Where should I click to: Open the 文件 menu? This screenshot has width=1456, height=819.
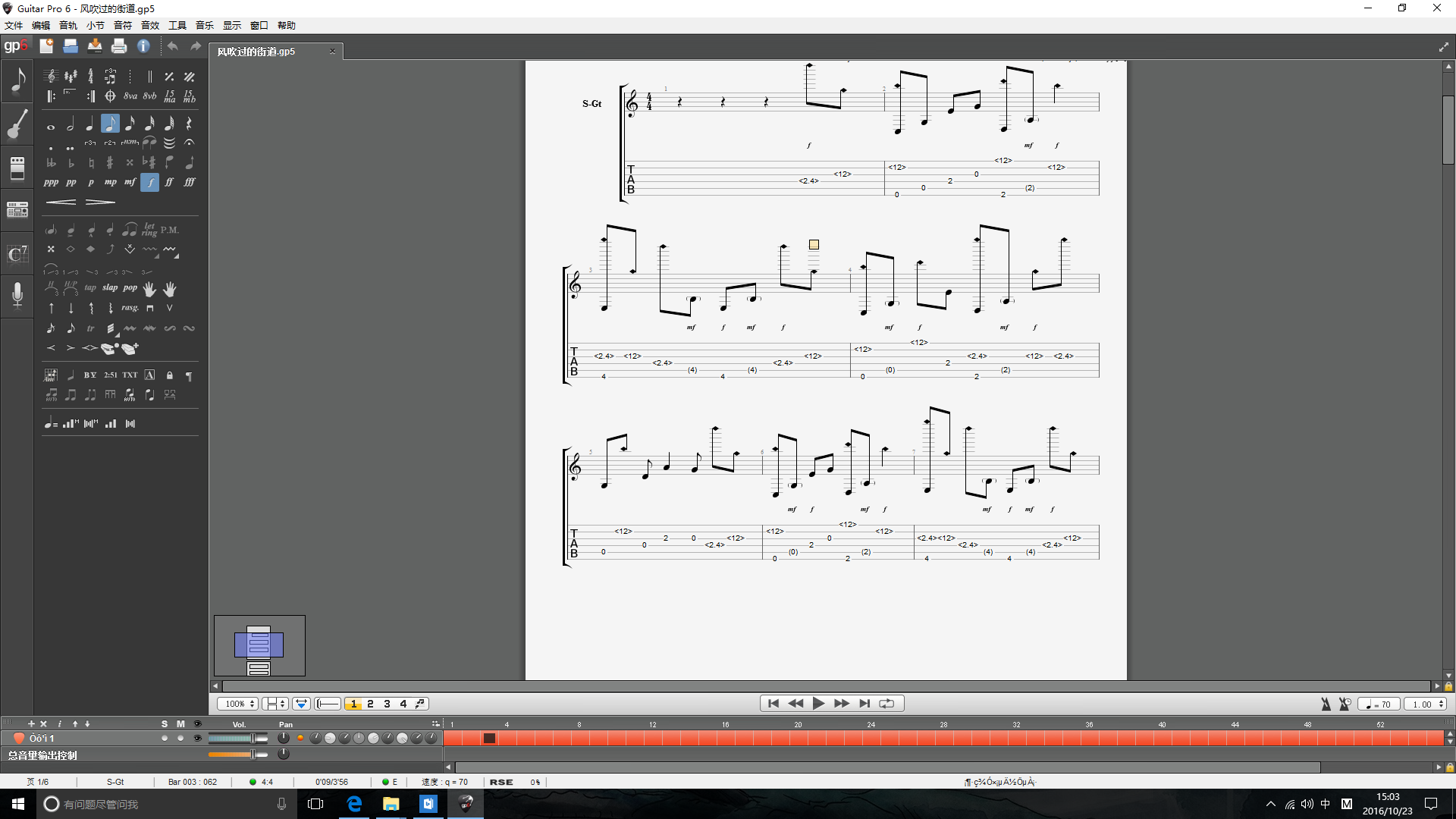14,26
